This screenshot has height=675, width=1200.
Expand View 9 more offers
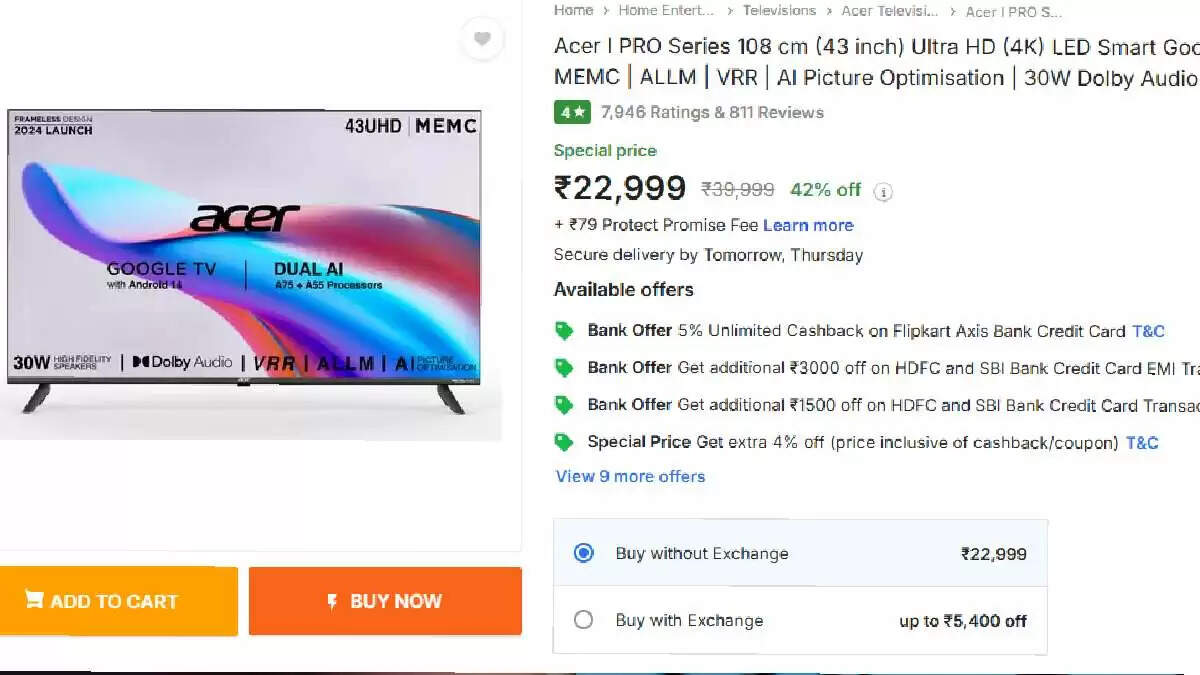click(630, 476)
